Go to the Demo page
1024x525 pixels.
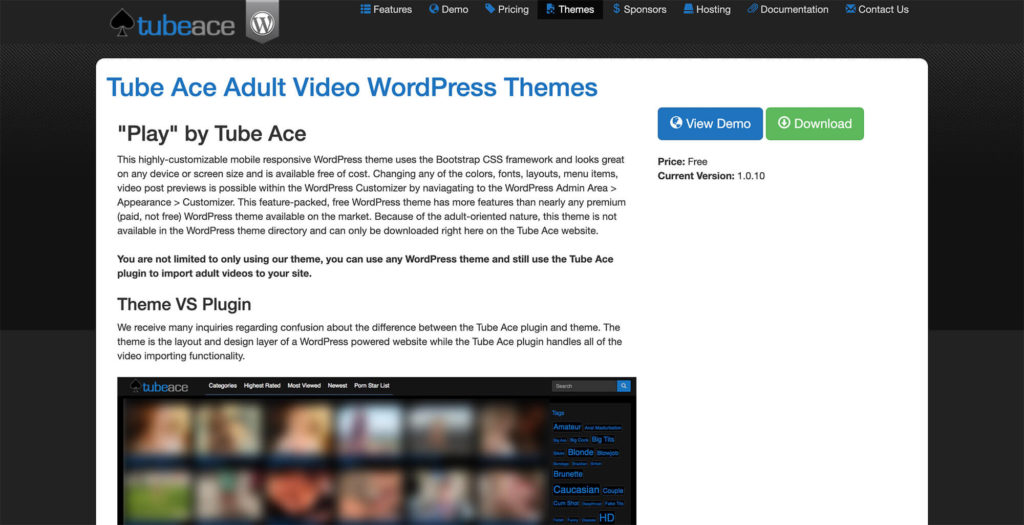(449, 9)
